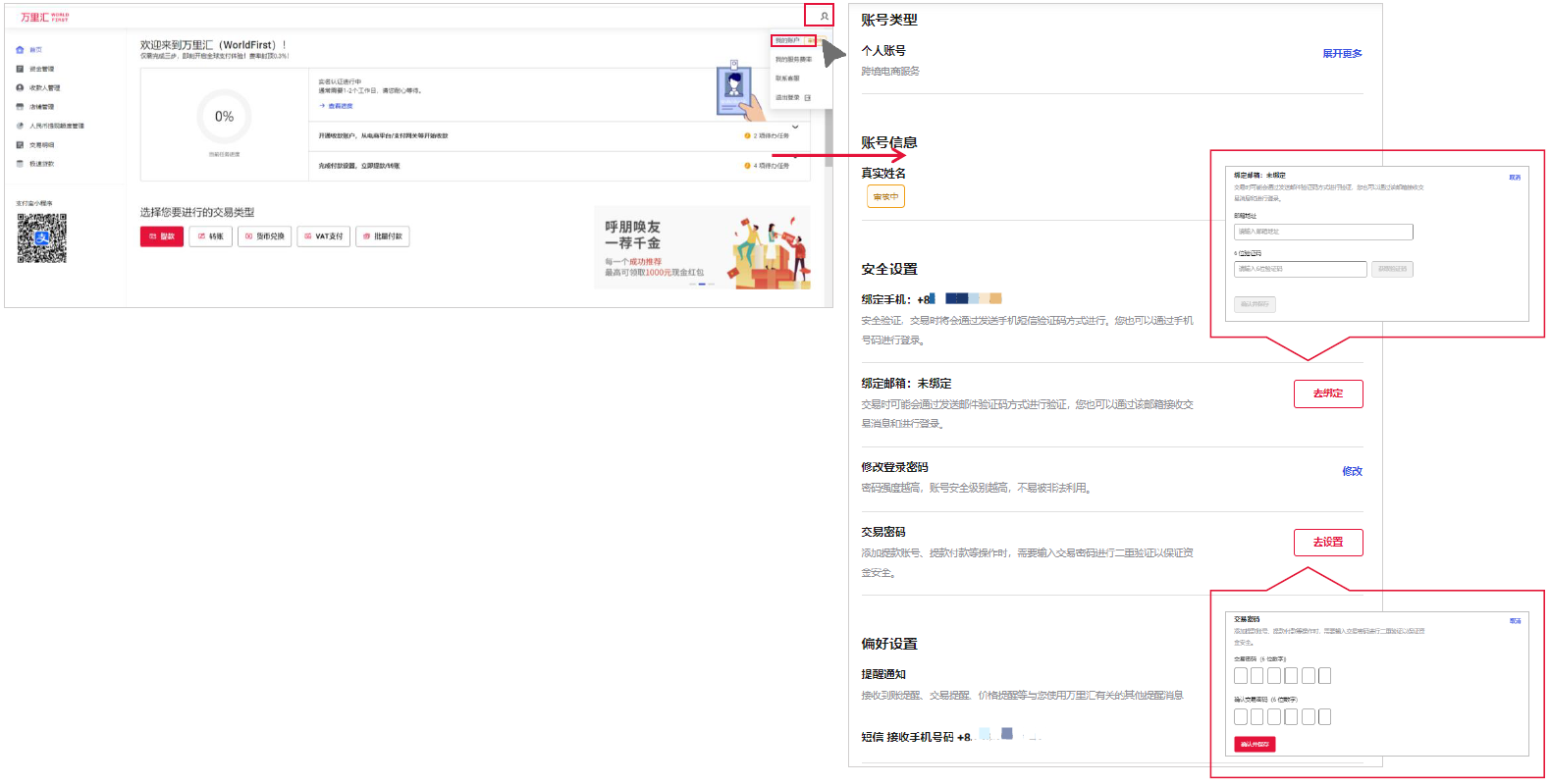Open the user profile icon in the header

coord(824,16)
